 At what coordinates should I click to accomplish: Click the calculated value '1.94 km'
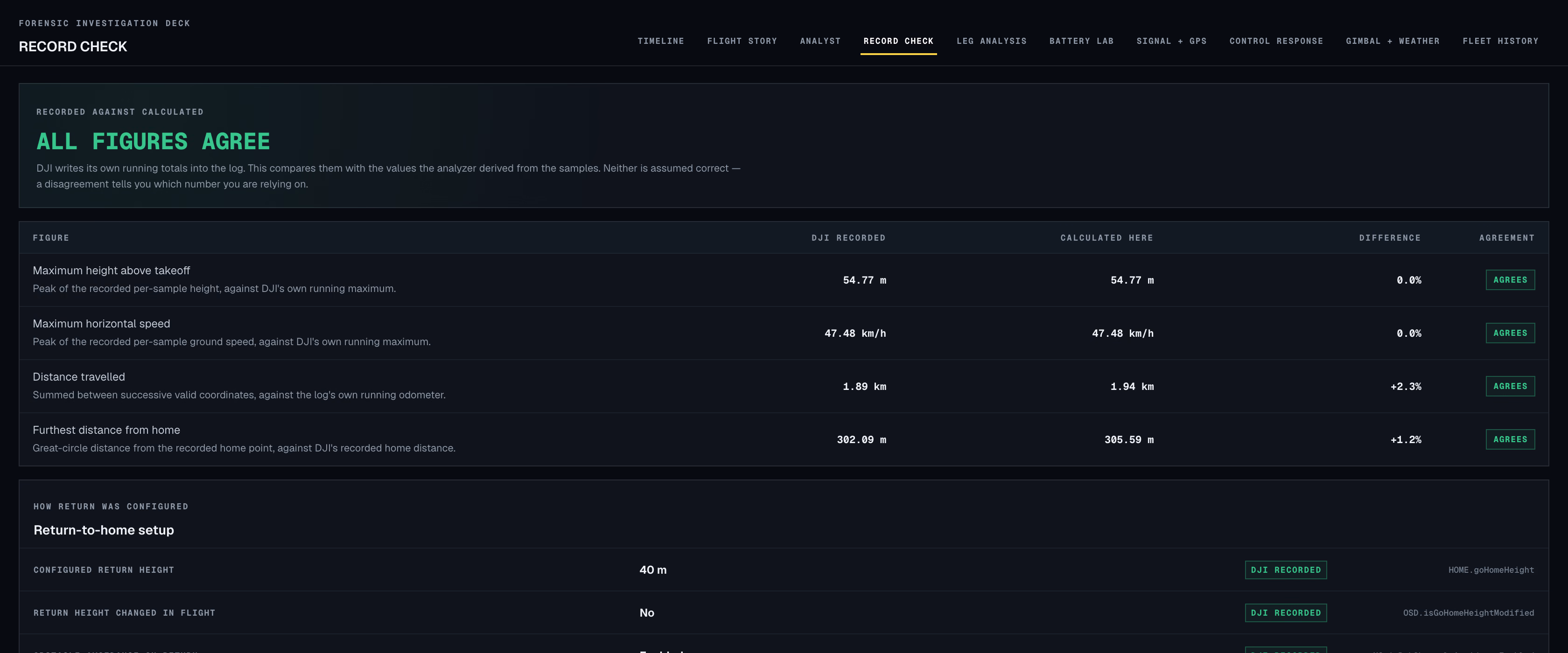click(x=1132, y=387)
